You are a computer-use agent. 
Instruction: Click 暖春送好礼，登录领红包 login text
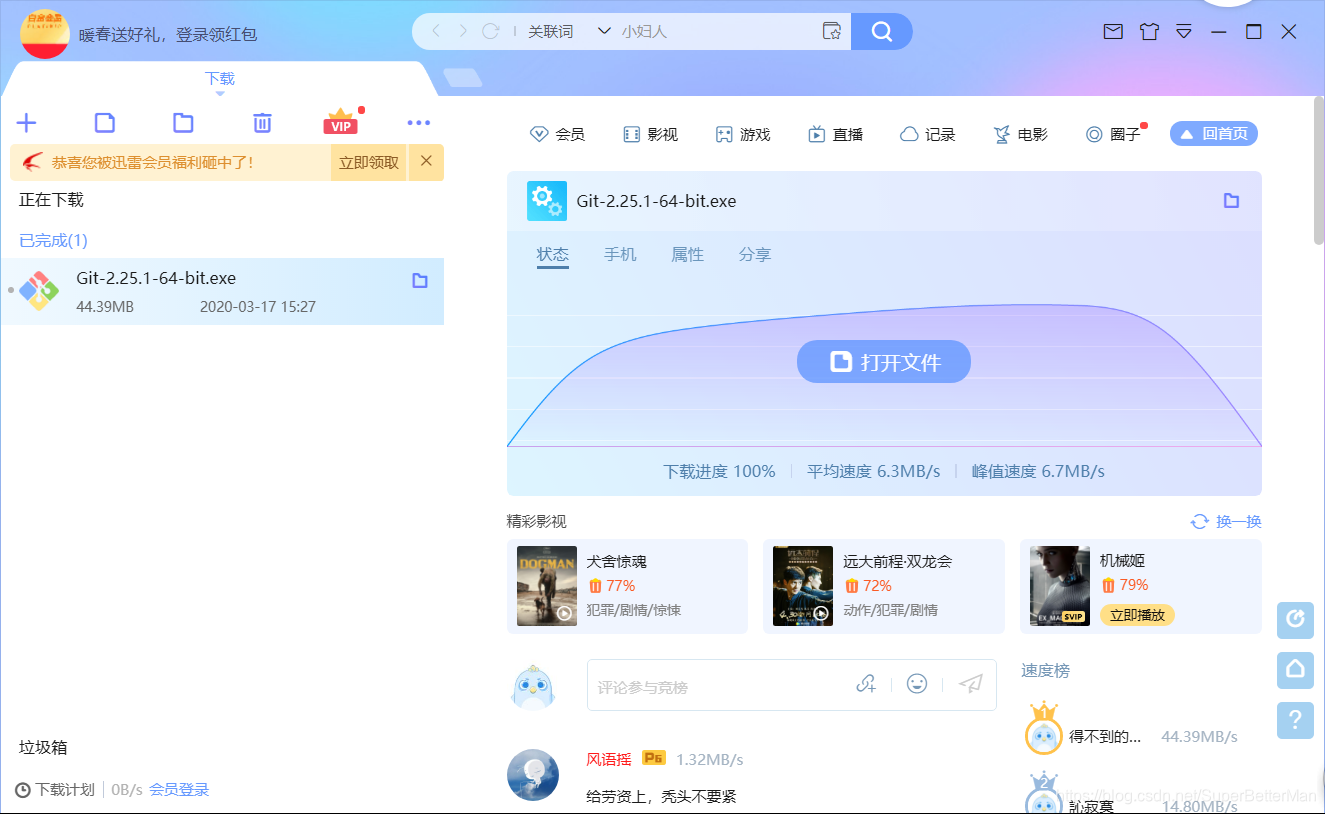click(168, 34)
